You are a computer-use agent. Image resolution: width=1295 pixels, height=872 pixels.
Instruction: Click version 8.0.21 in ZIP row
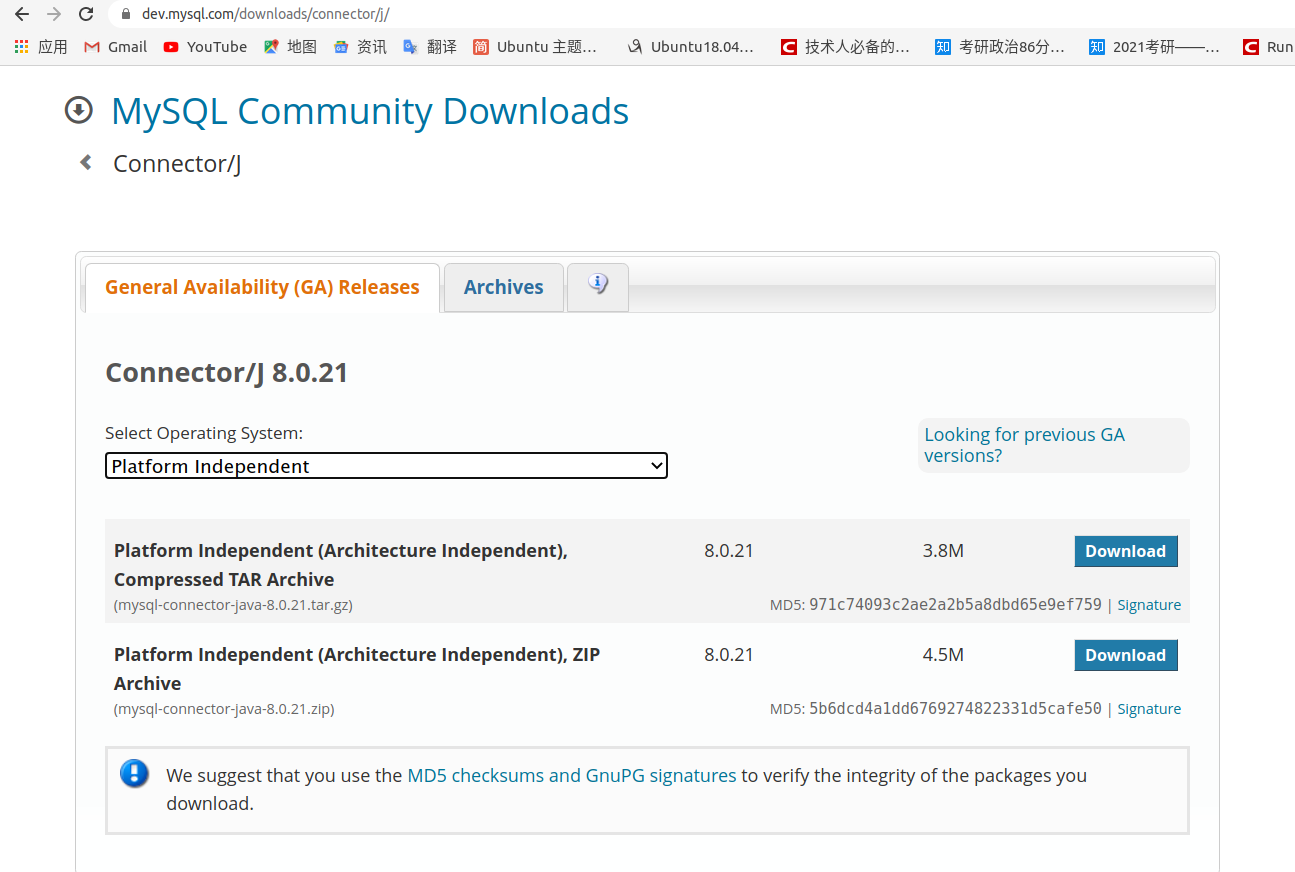(729, 655)
